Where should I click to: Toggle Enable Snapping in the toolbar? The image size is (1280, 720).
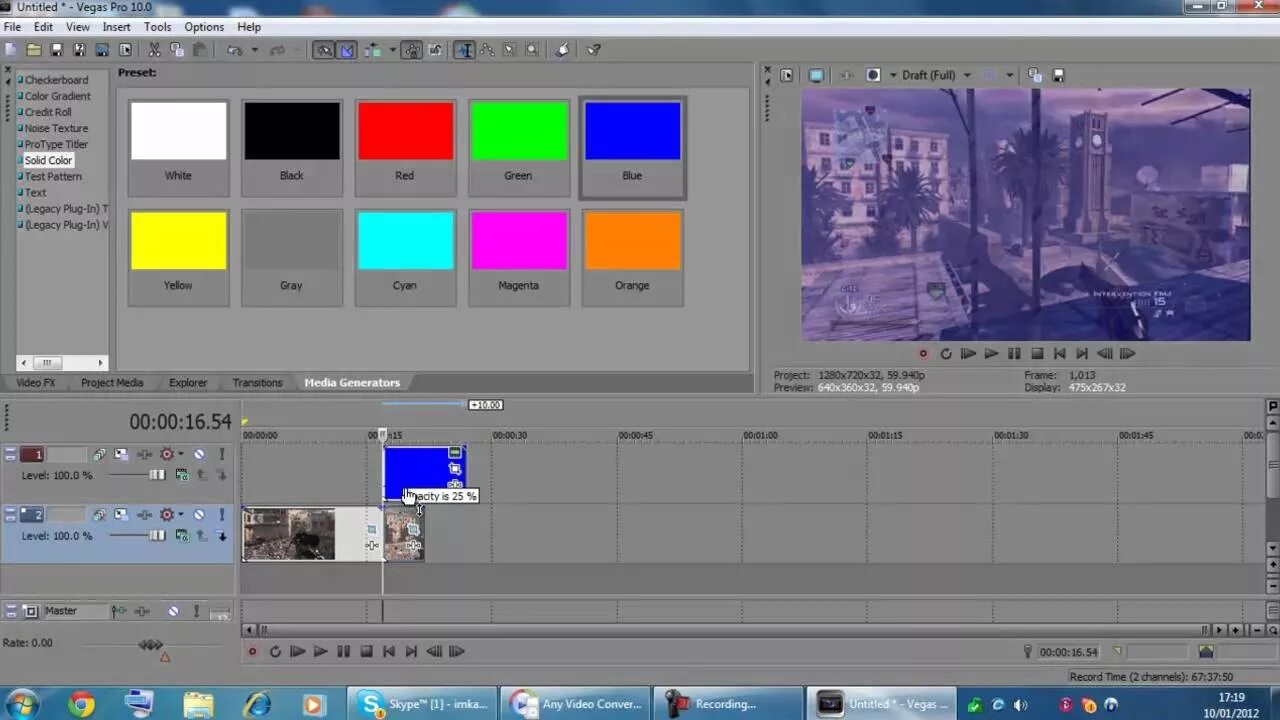[324, 50]
